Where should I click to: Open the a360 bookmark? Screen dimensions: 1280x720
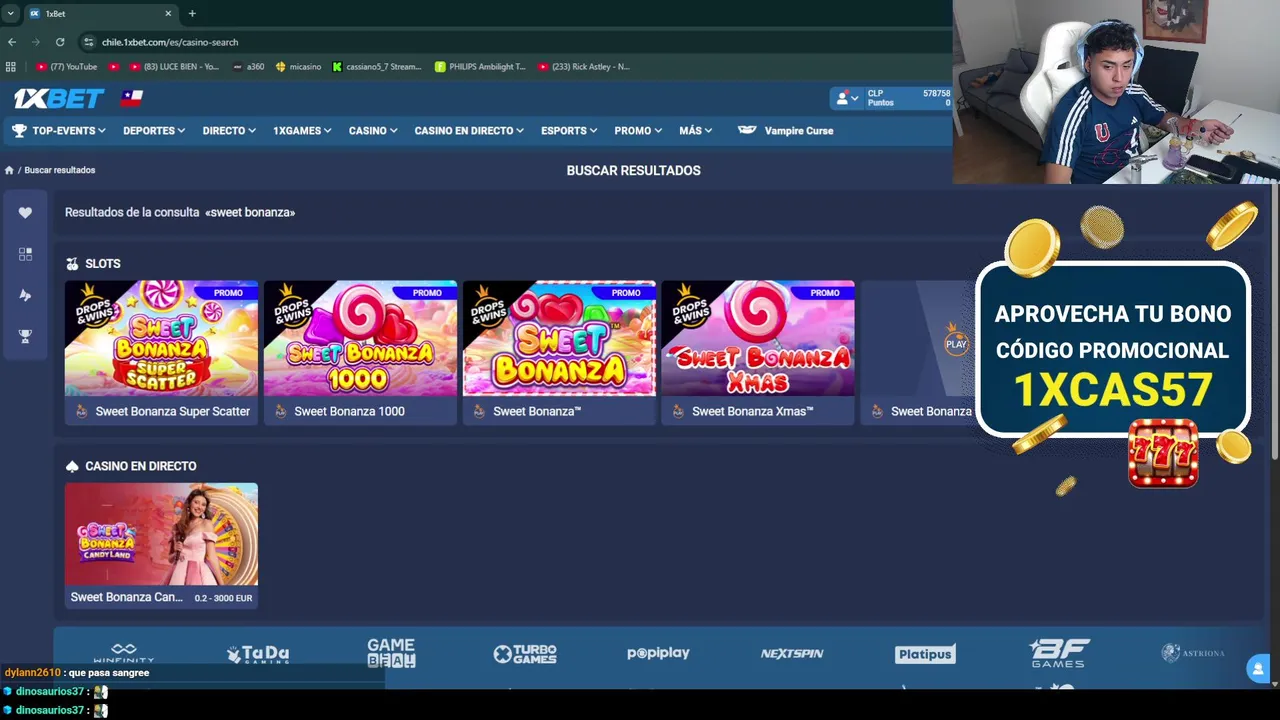(x=248, y=67)
